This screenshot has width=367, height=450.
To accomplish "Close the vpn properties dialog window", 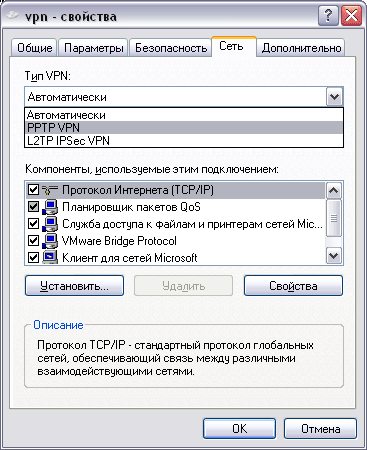I will pyautogui.click(x=351, y=15).
